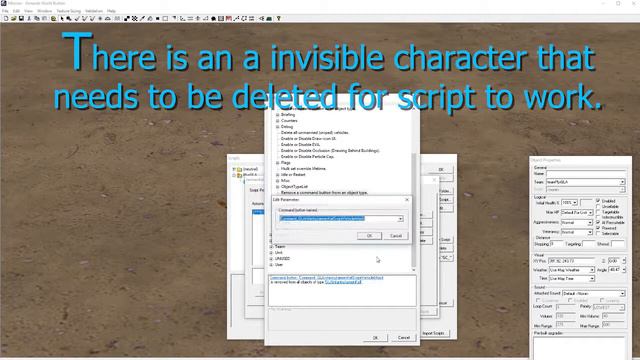Viewport: 640px width, 360px height.
Task: Toggle the Powered checkbox
Action: [x=598, y=228]
